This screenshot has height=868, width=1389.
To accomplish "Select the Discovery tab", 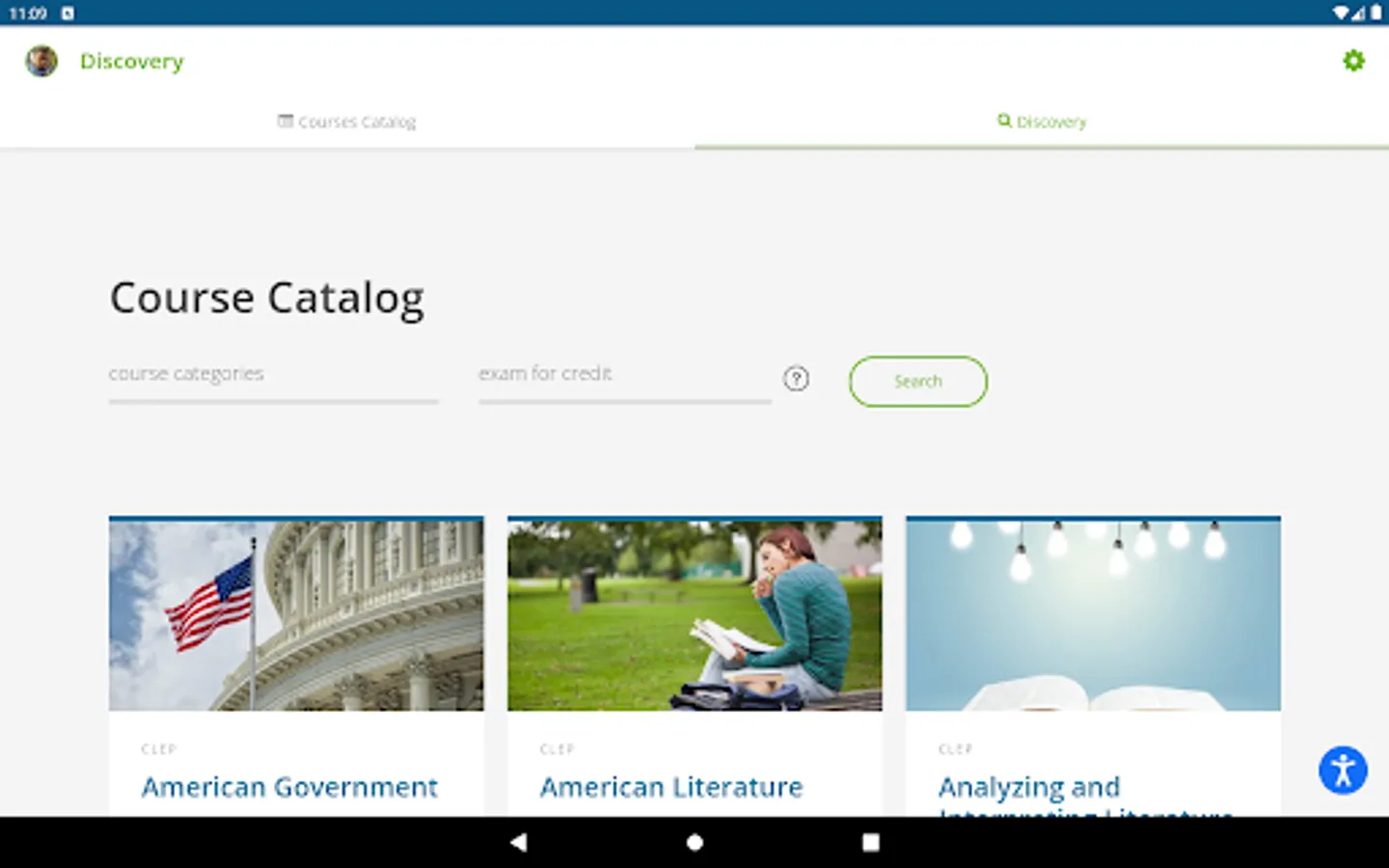I will pos(1042,122).
